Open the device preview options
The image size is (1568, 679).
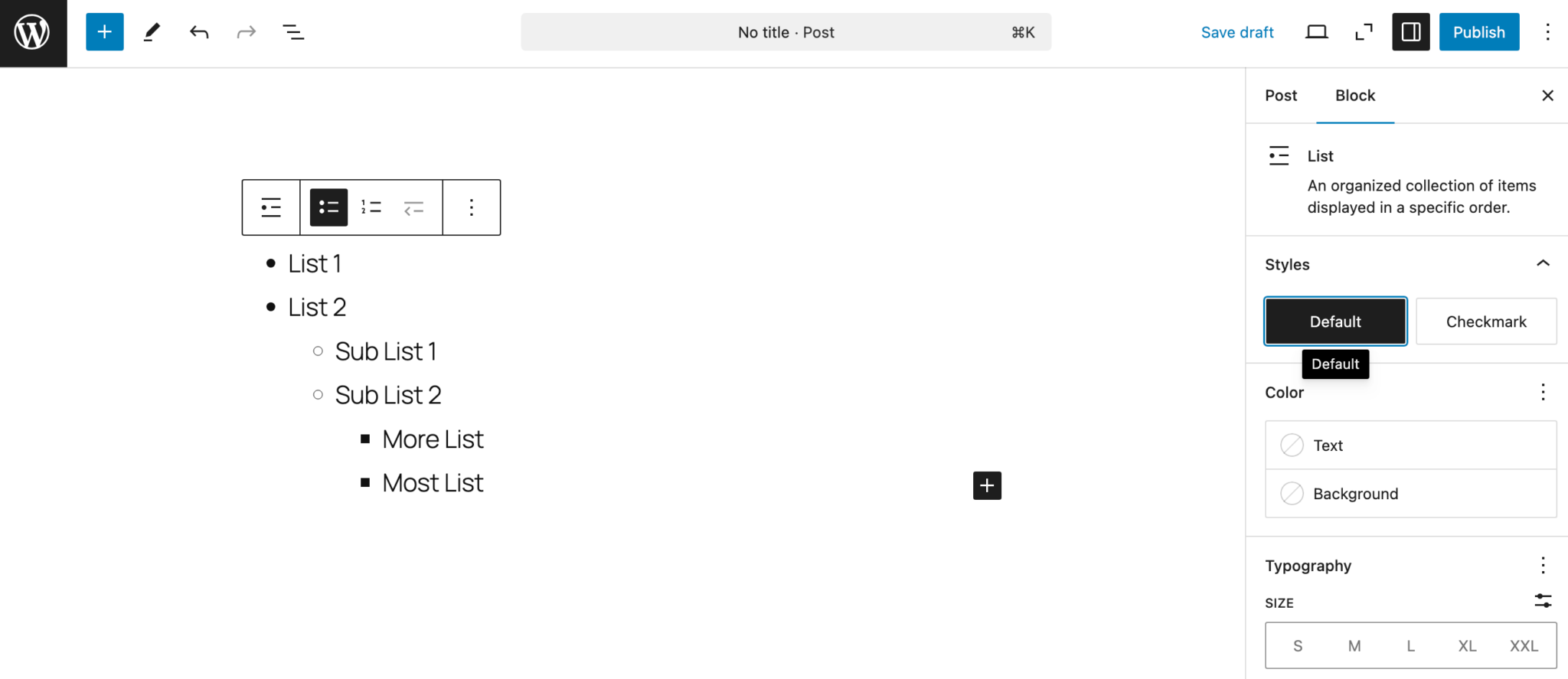coord(1317,31)
